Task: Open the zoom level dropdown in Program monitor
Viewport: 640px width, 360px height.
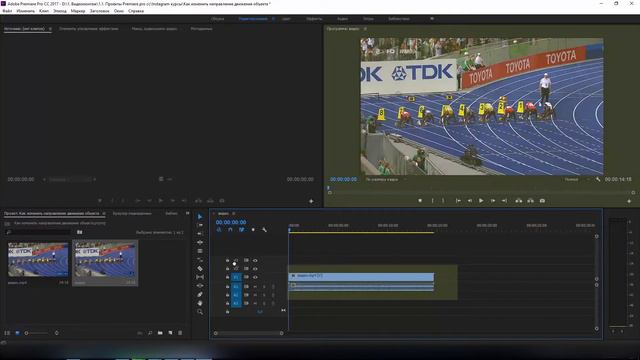Action: pyautogui.click(x=386, y=180)
